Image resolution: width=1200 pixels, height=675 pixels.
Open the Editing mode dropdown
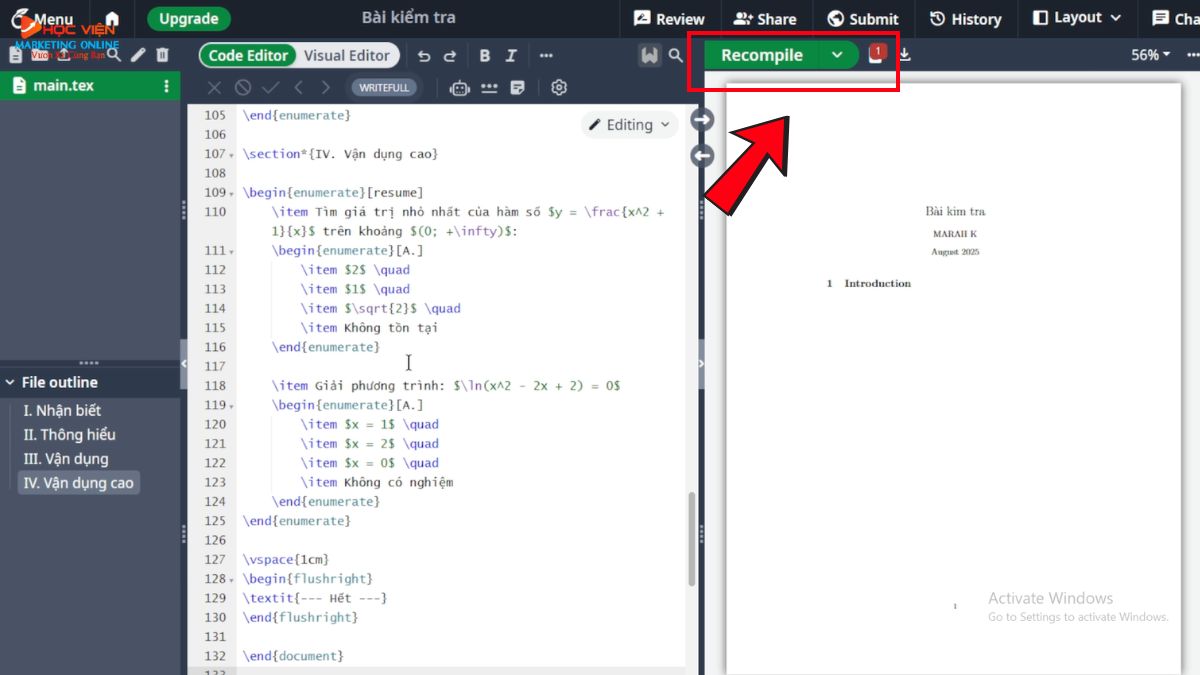pyautogui.click(x=629, y=124)
